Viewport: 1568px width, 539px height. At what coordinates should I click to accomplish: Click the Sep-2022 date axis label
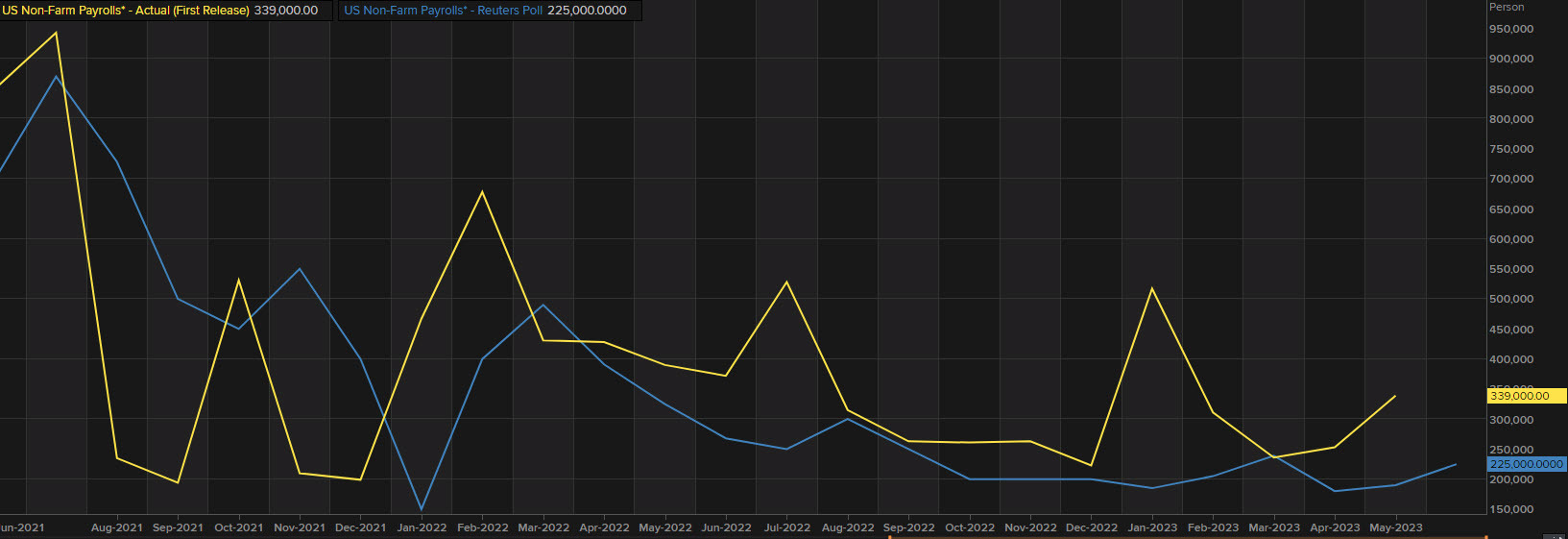point(908,527)
